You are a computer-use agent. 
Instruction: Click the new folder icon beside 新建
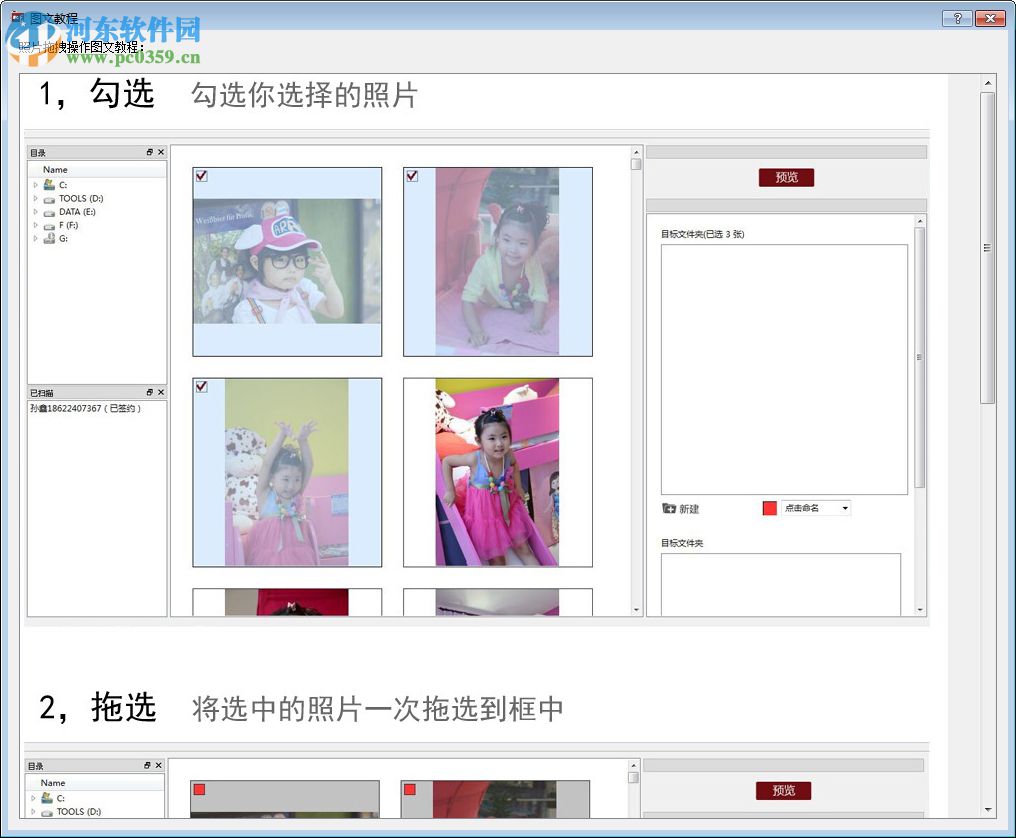coord(669,508)
